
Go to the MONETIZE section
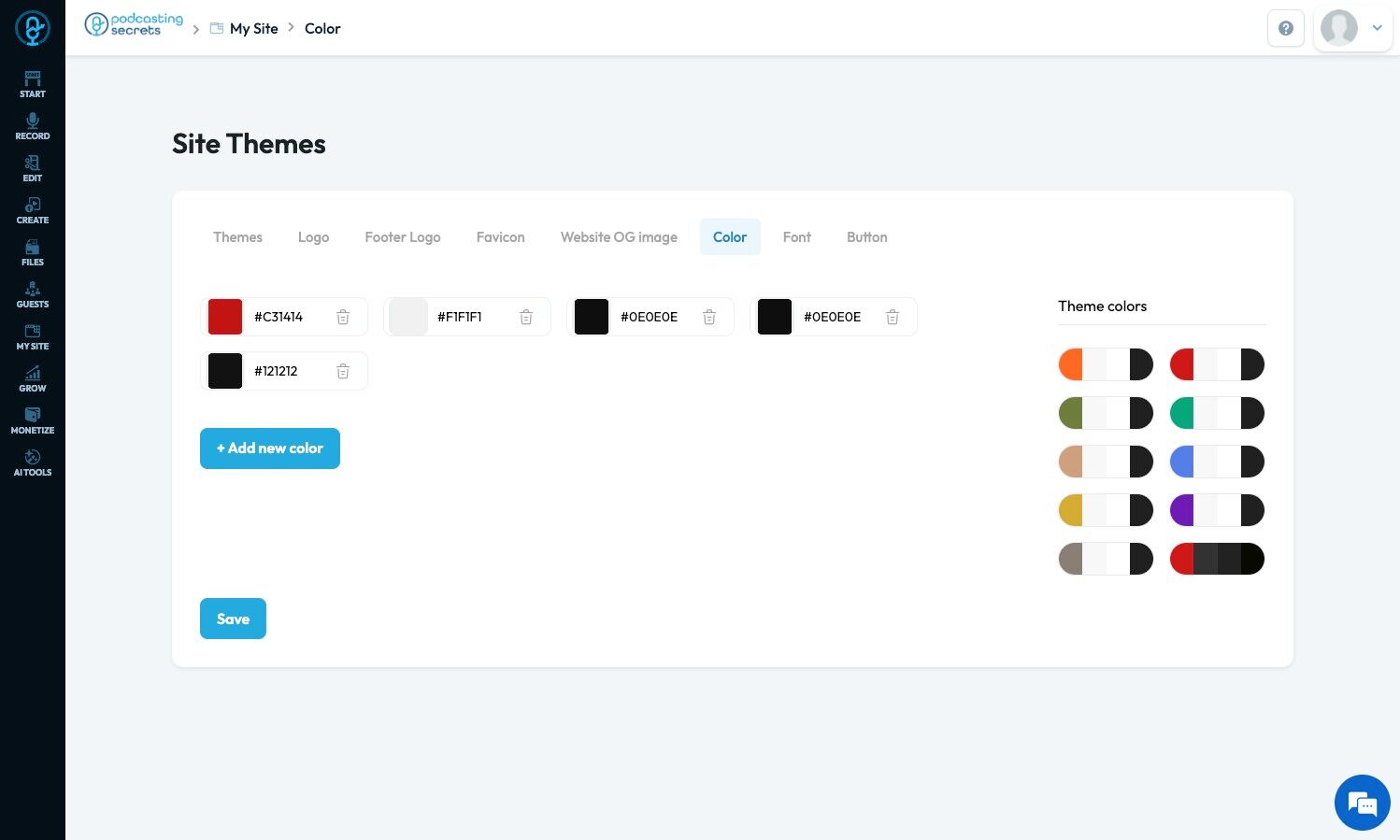(x=33, y=420)
